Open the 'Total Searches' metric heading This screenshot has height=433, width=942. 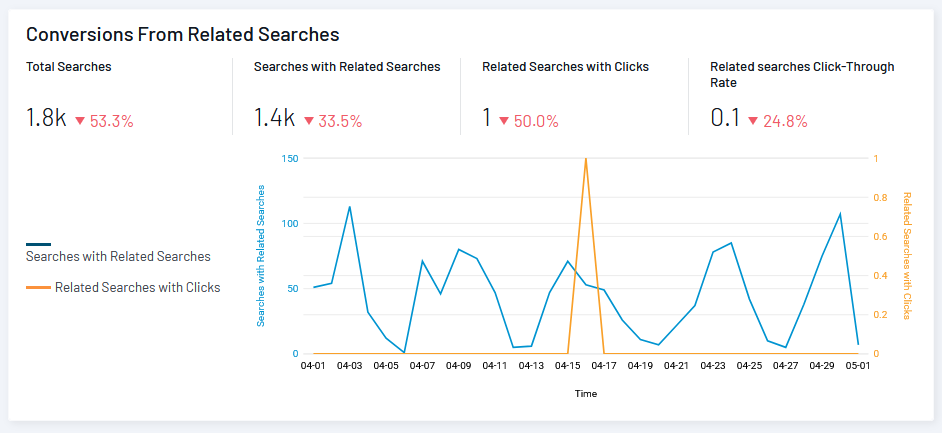click(69, 67)
